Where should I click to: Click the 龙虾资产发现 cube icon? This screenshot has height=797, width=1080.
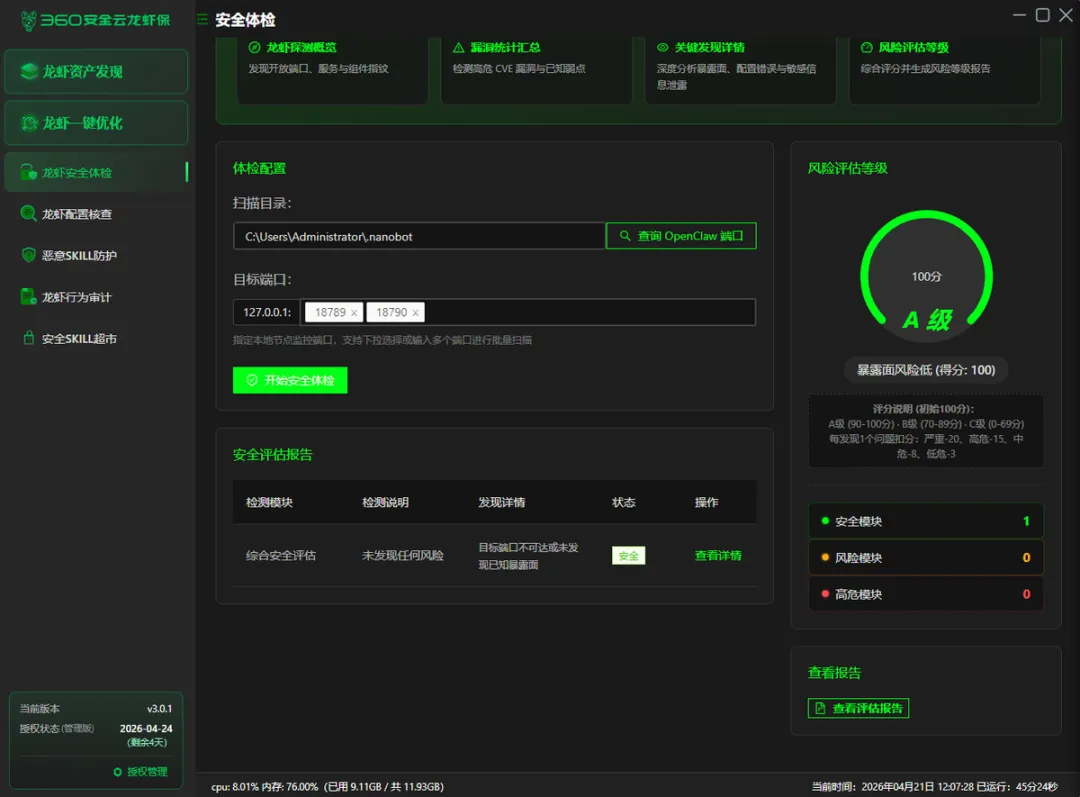point(29,71)
